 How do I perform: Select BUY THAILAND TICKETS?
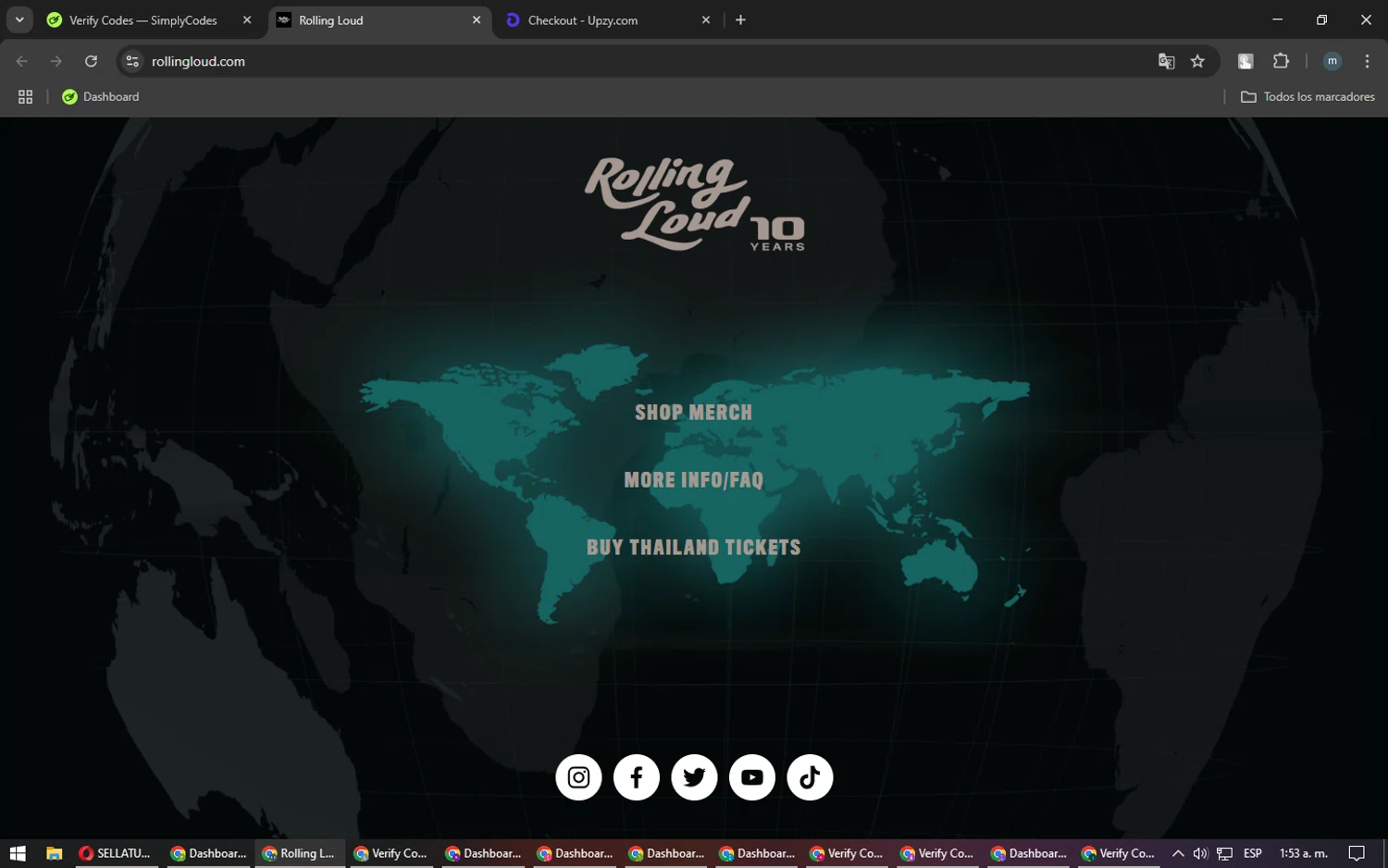(x=694, y=548)
